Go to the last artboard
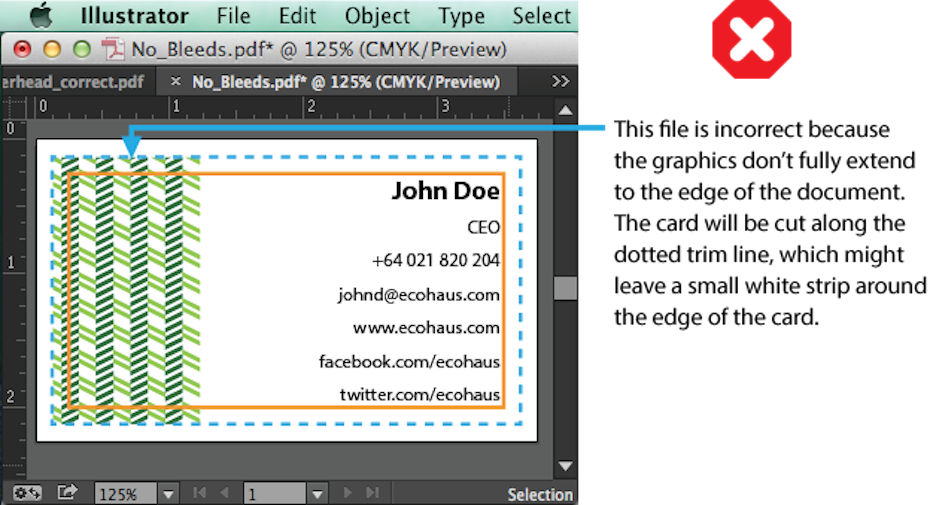 tap(372, 493)
